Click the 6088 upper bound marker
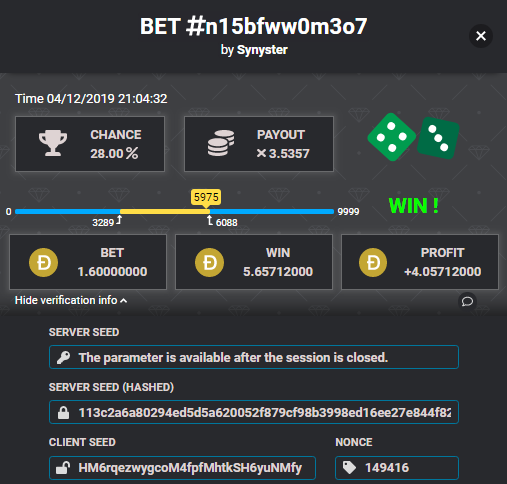Viewport: 507px width, 484px height. pyautogui.click(x=222, y=222)
